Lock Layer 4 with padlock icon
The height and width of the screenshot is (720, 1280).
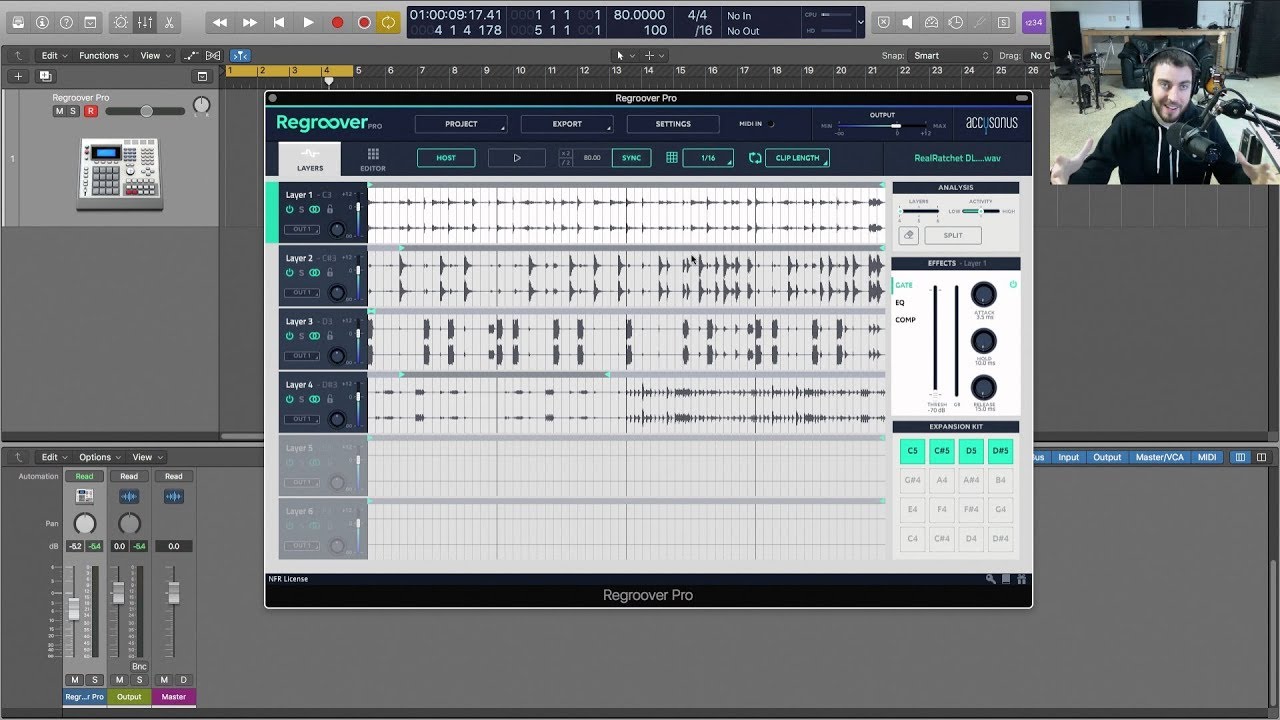[x=330, y=399]
